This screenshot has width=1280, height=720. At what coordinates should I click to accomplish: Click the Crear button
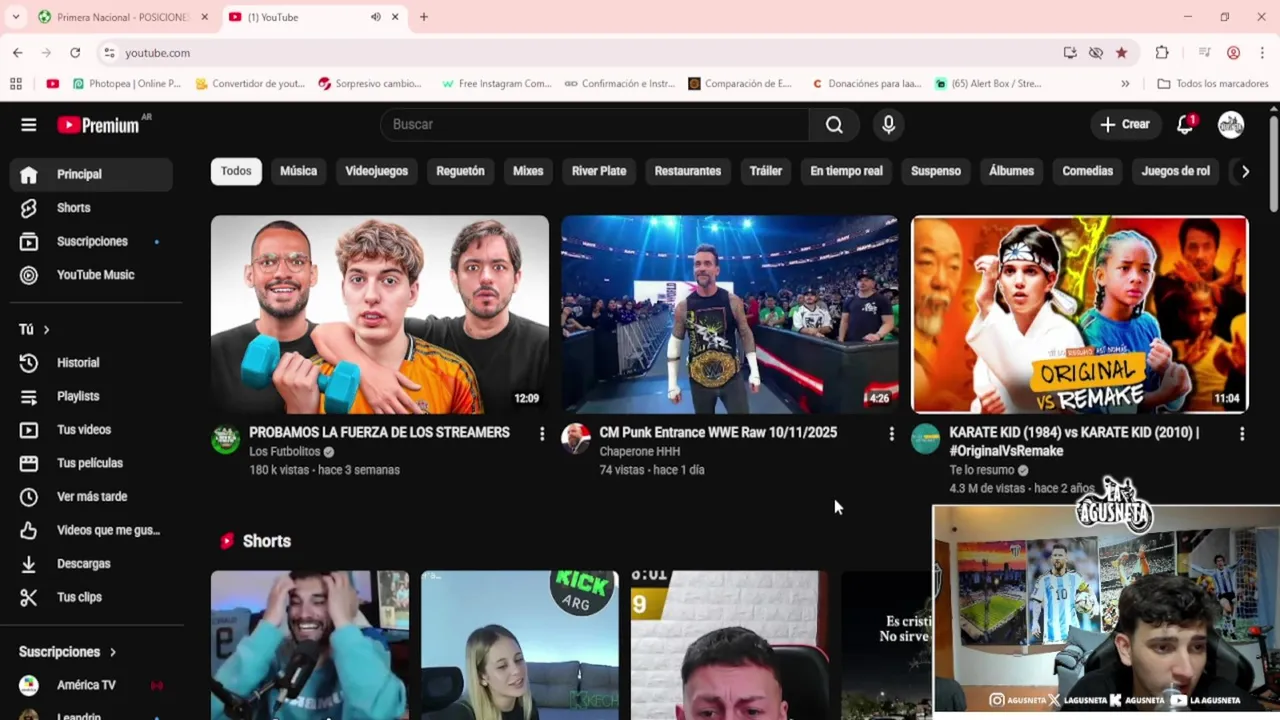(x=1125, y=124)
